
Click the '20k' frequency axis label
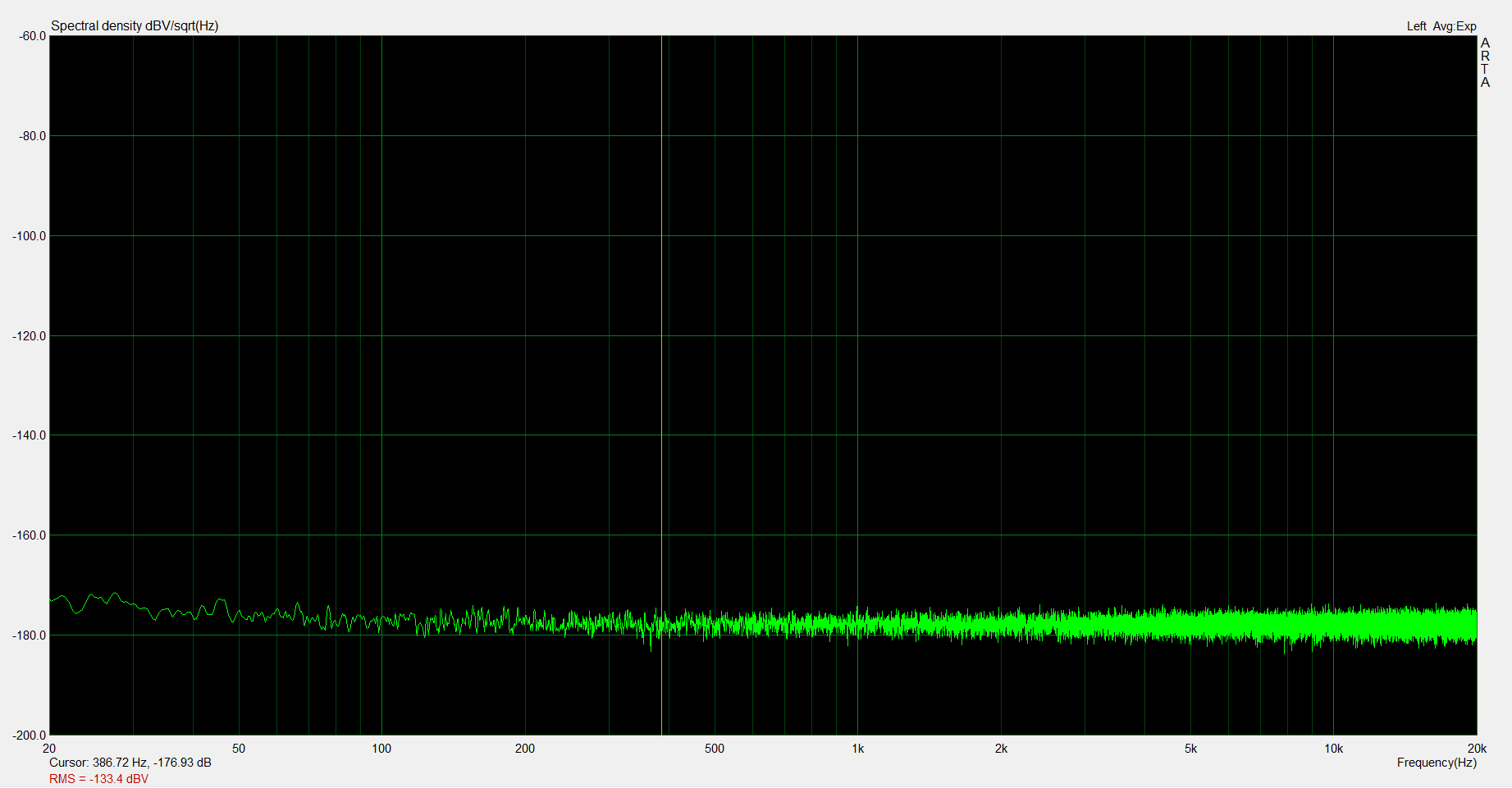(x=1477, y=749)
